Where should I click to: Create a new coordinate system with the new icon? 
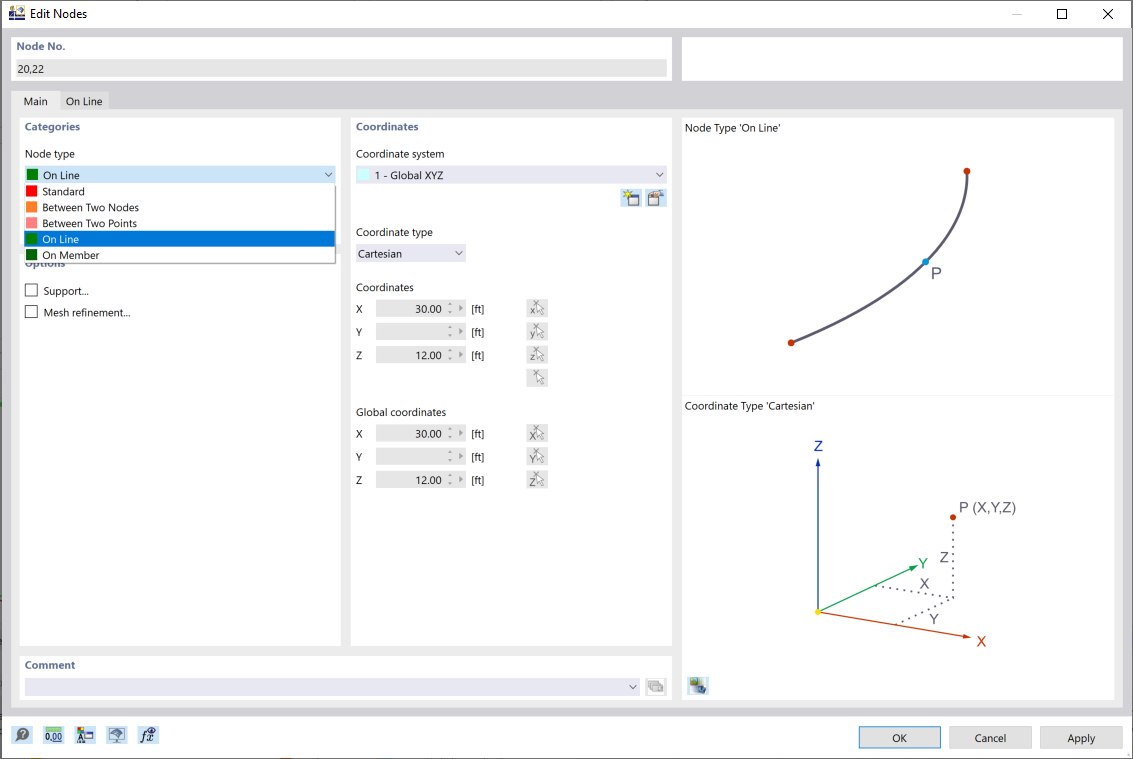tap(631, 197)
